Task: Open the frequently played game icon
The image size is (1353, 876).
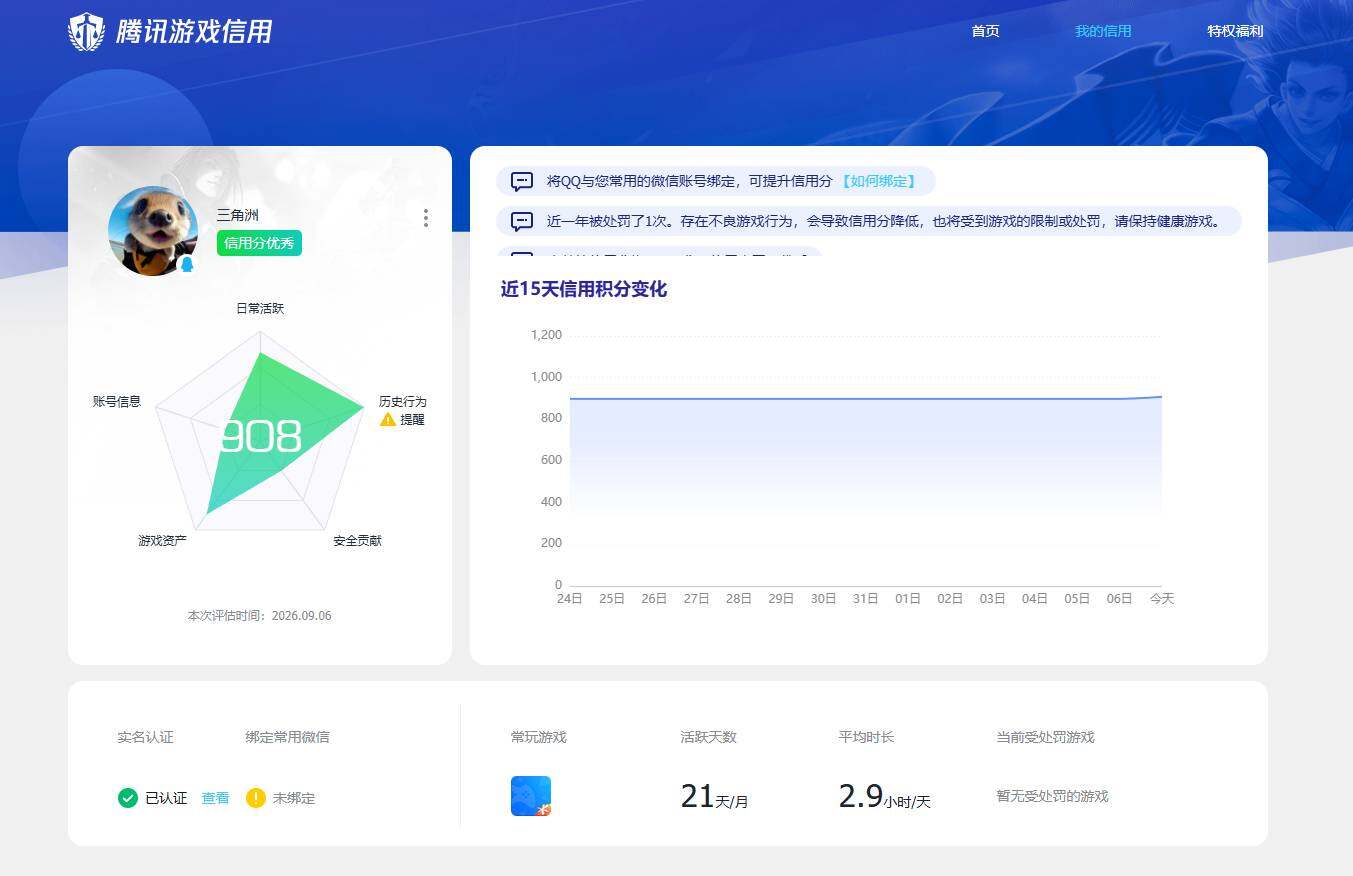Action: [531, 796]
